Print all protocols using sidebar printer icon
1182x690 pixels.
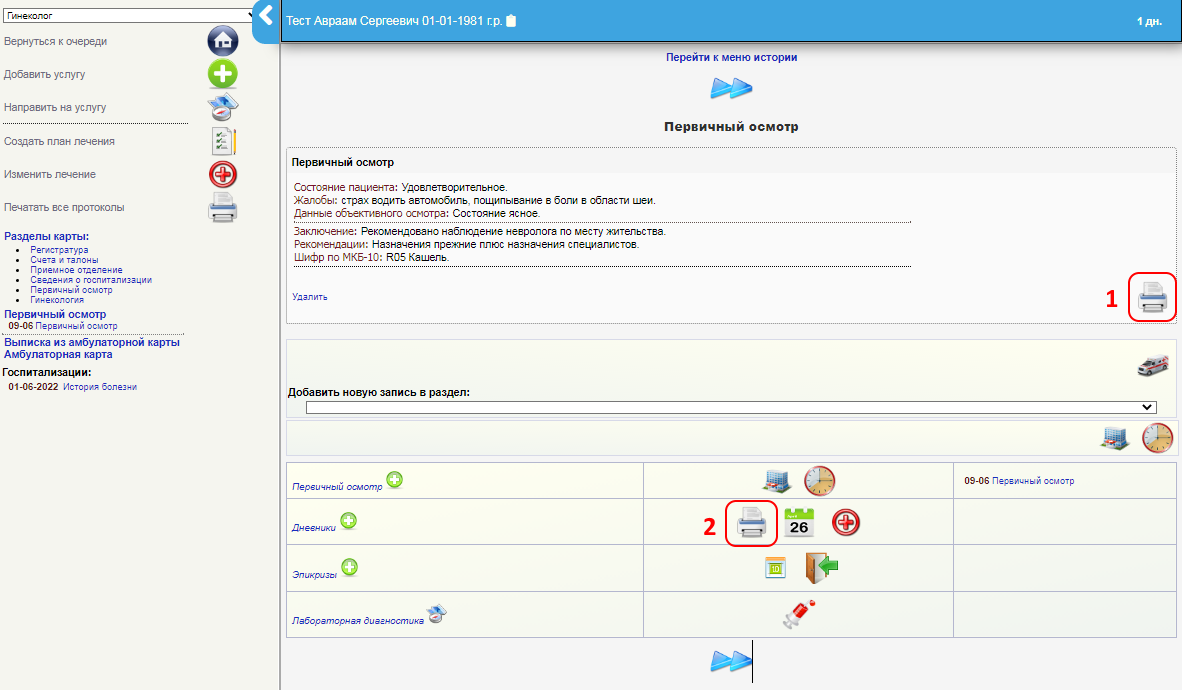pos(222,207)
